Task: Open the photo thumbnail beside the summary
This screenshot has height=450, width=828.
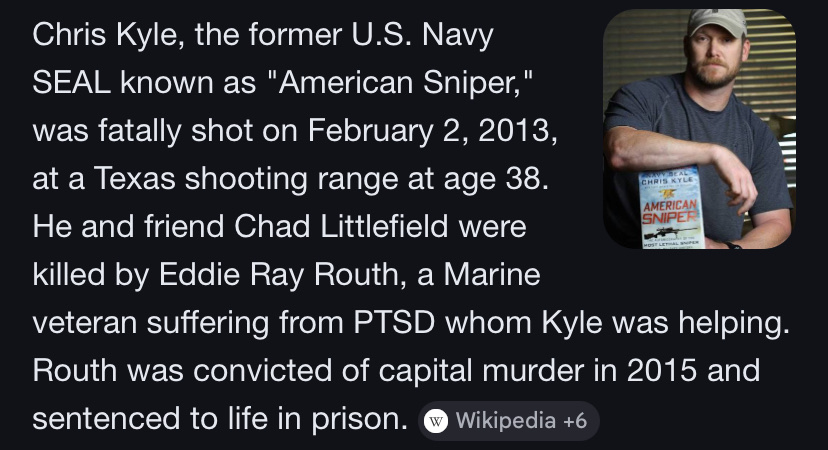Action: pos(699,128)
